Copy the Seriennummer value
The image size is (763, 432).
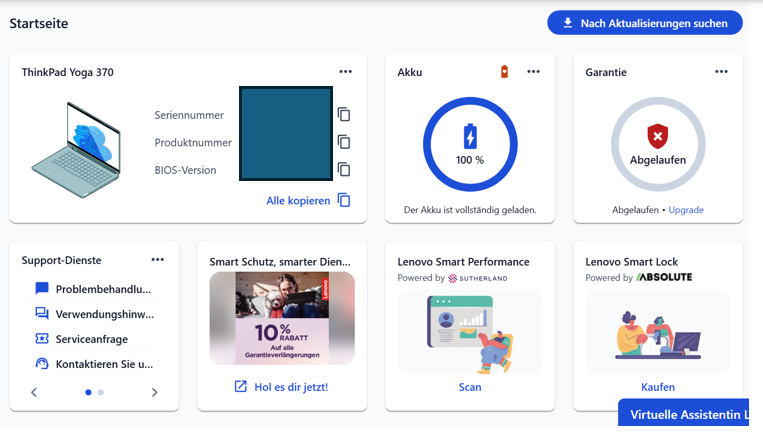coord(344,114)
